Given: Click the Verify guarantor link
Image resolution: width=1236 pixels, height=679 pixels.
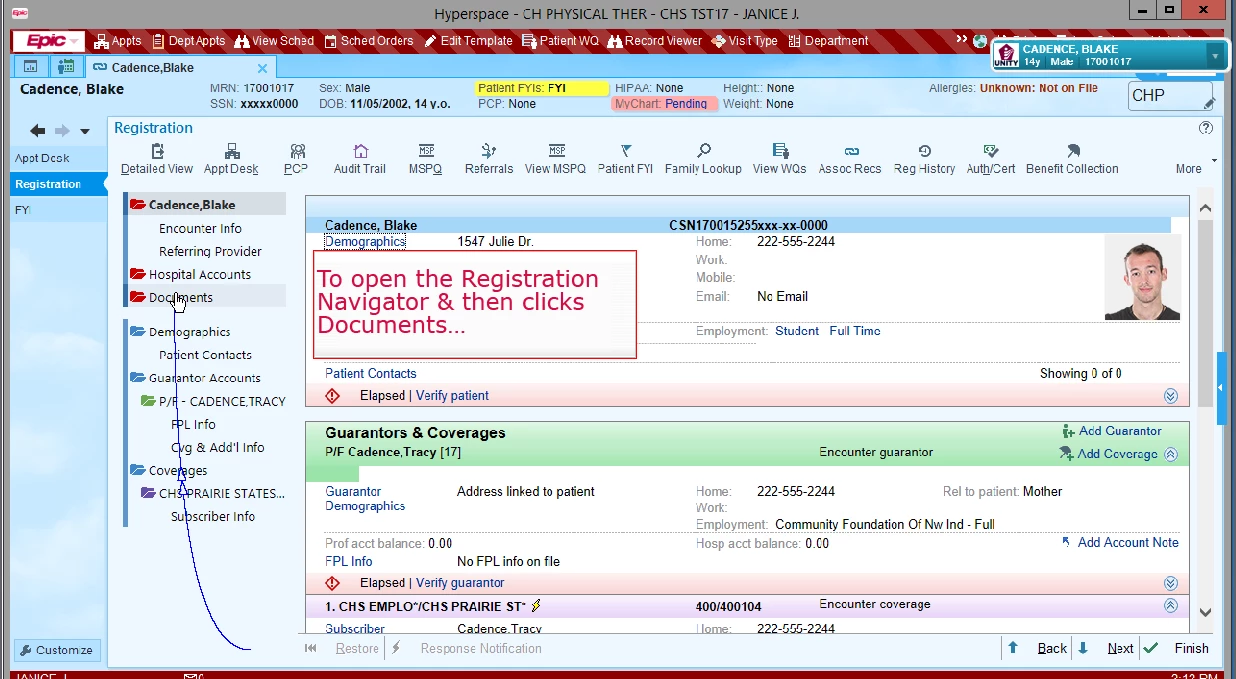Looking at the screenshot, I should [x=460, y=583].
